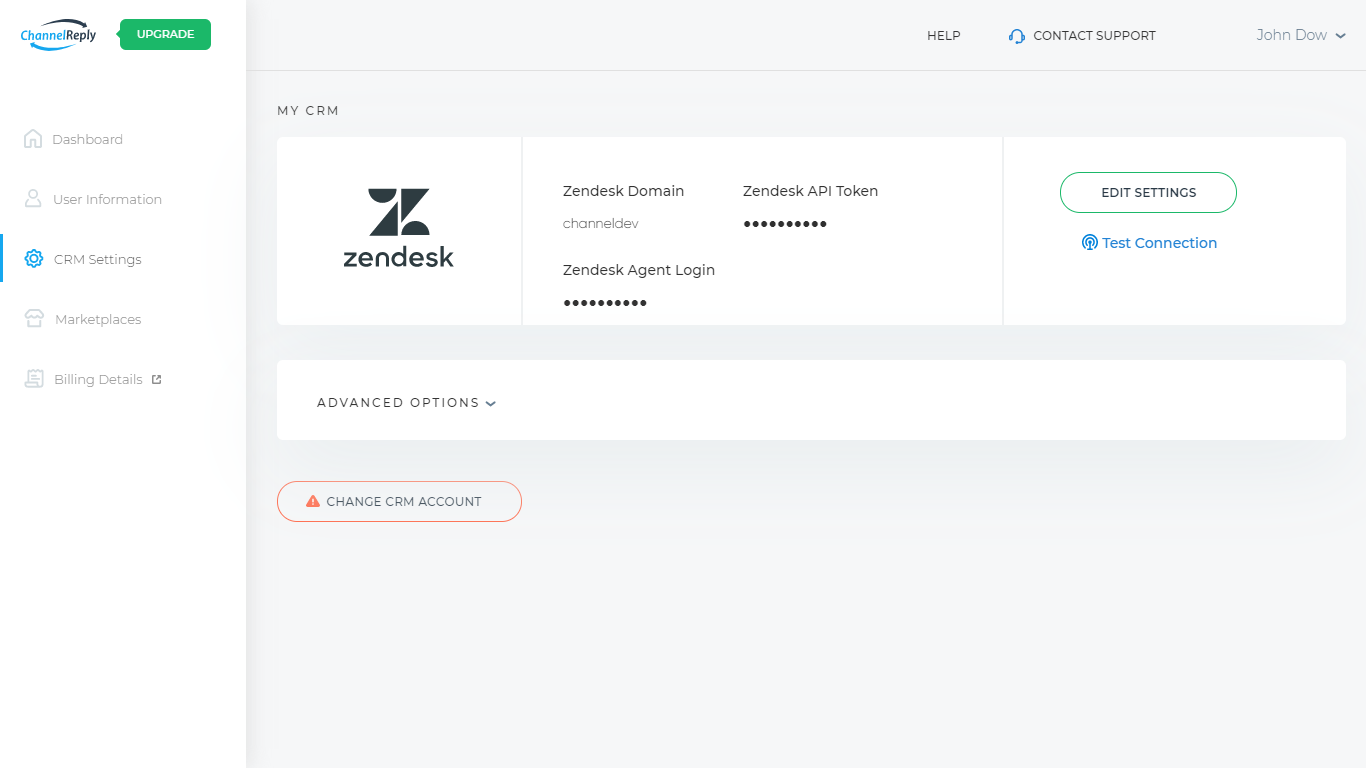Click the headset support icon
The height and width of the screenshot is (768, 1366).
(x=1017, y=36)
